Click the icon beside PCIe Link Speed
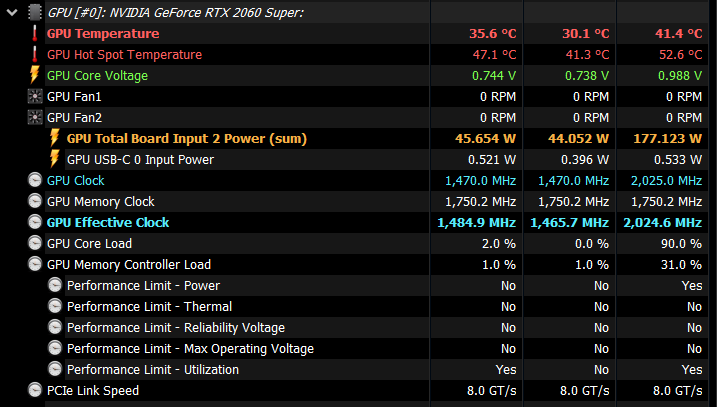The image size is (717, 407). click(35, 391)
